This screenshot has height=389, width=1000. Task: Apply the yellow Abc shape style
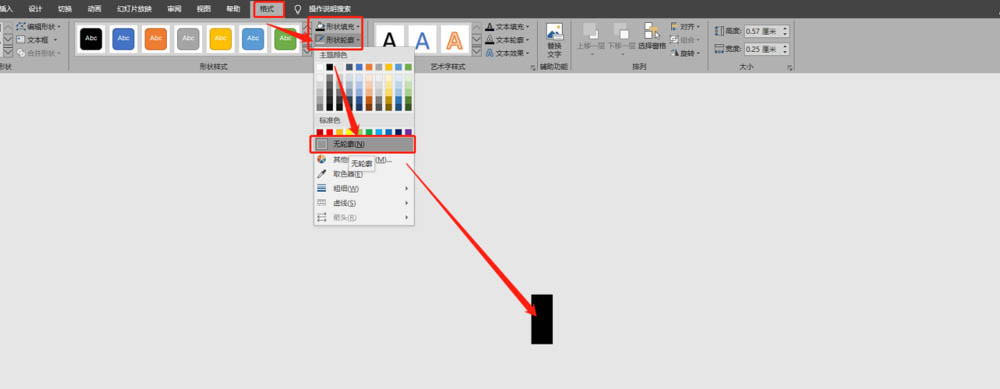(x=221, y=39)
